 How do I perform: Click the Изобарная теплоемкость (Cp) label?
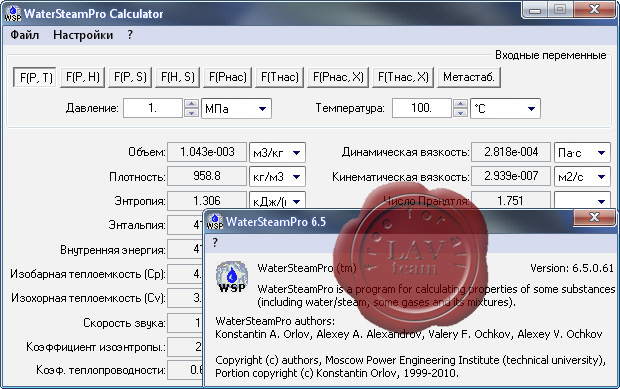[88, 274]
